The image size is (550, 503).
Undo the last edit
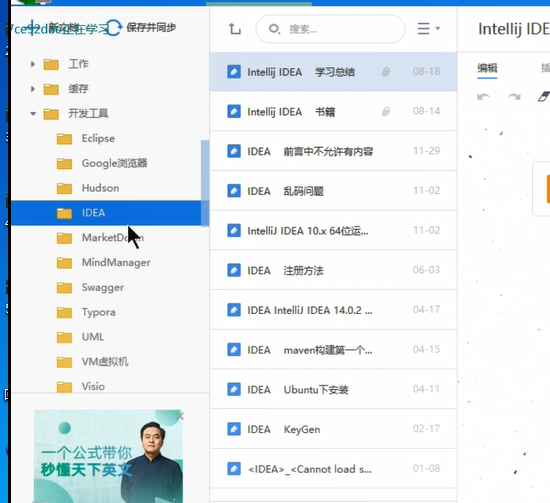(484, 96)
